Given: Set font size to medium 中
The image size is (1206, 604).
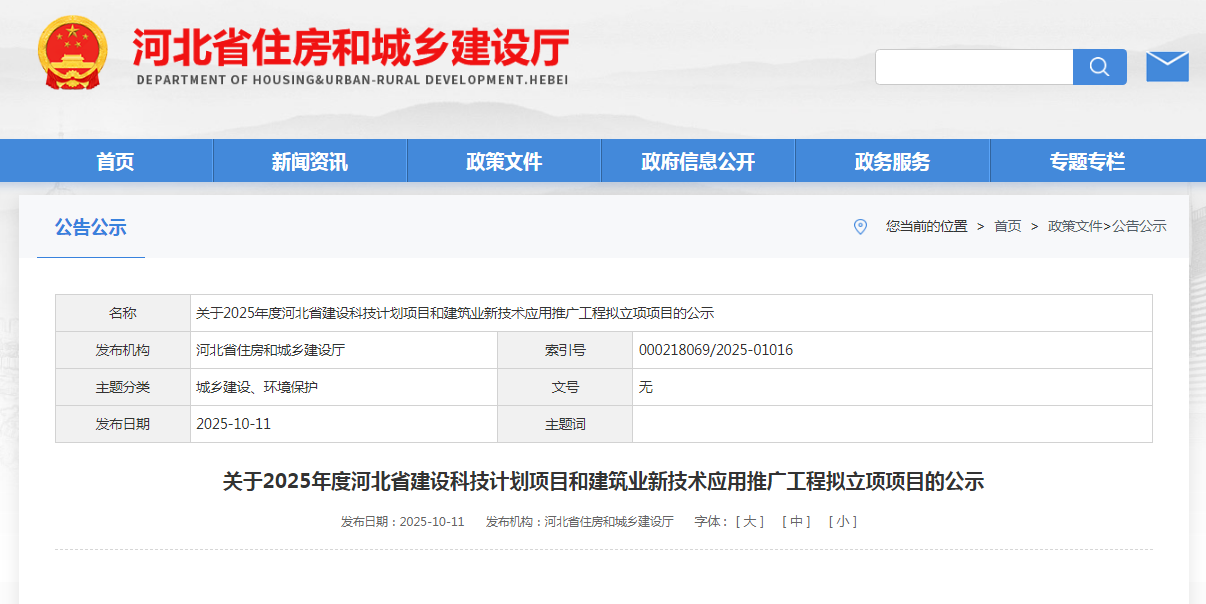Looking at the screenshot, I should point(796,522).
